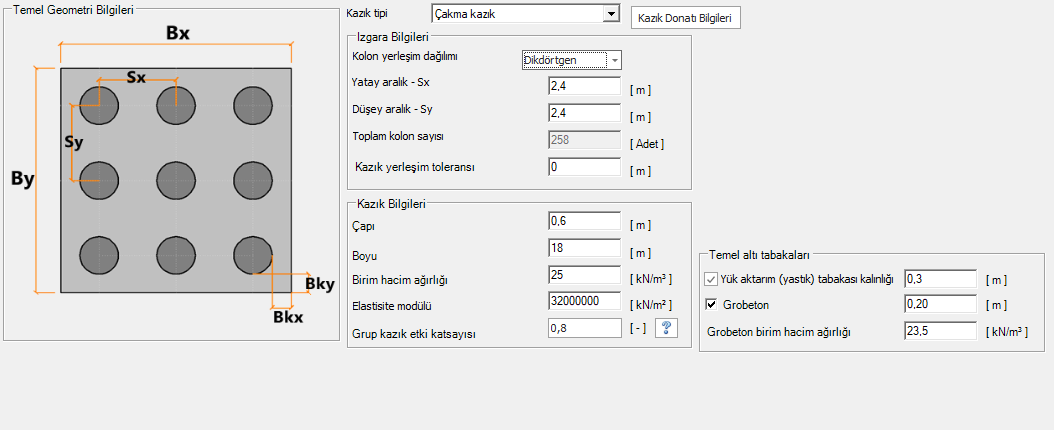This screenshot has height=430, width=1054.
Task: Edit Grobeton birim hacim ağırlığı field
Action: click(x=940, y=331)
